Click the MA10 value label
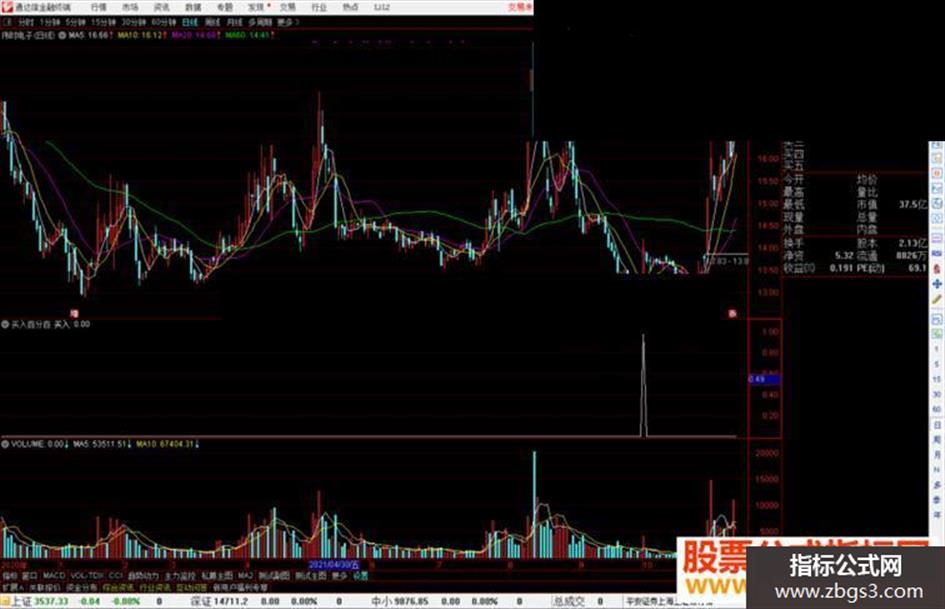The width and height of the screenshot is (945, 609). 140,36
